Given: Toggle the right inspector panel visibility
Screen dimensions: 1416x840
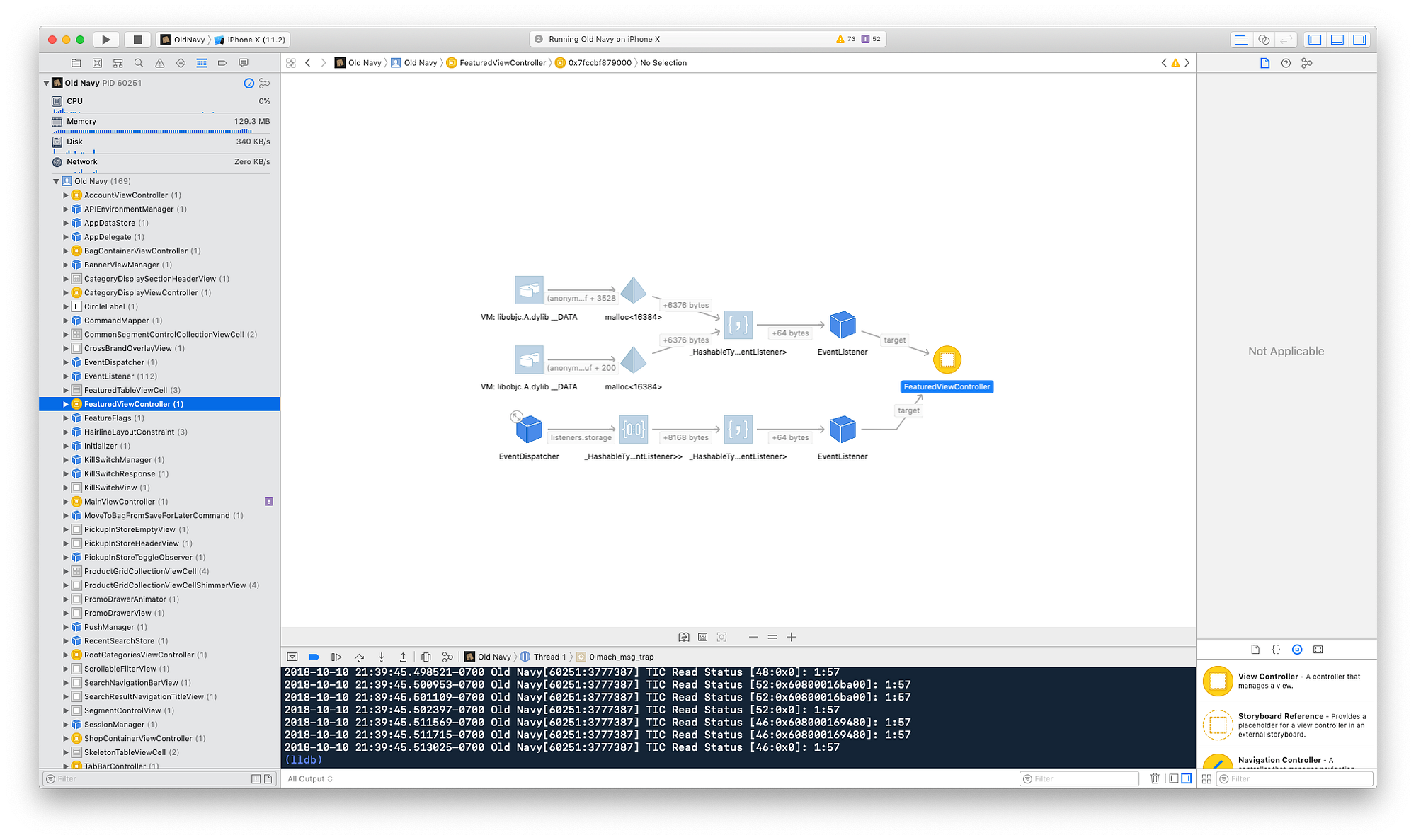Looking at the screenshot, I should pos(1359,40).
